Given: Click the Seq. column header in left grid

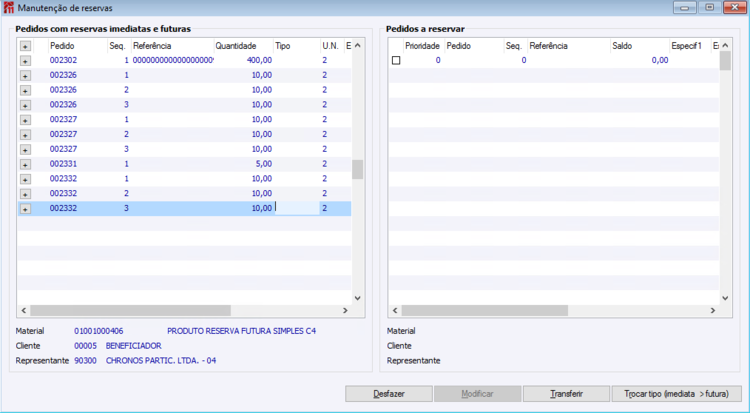Looking at the screenshot, I should coord(119,46).
